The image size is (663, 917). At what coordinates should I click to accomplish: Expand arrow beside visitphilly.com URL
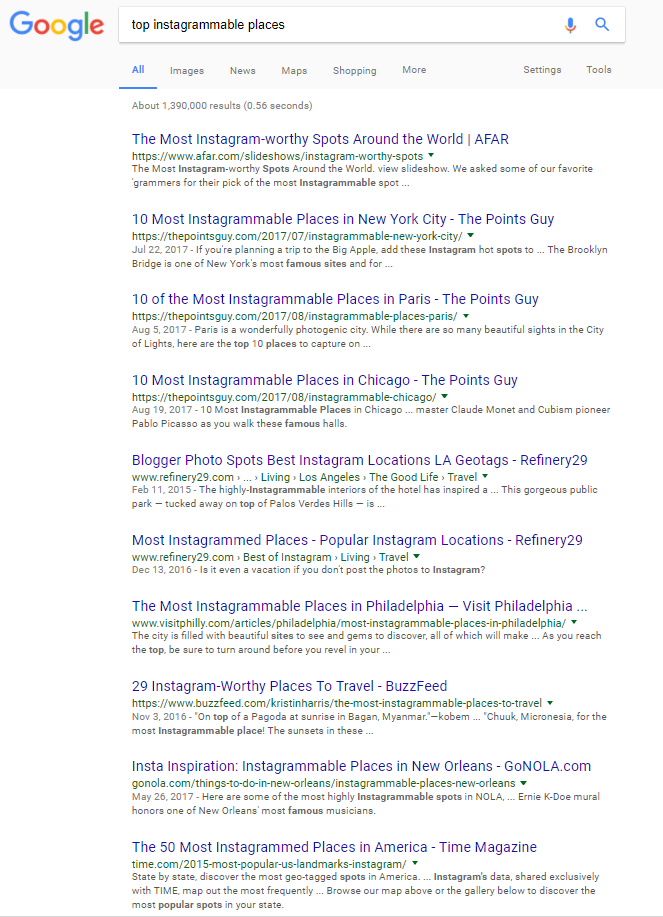pyautogui.click(x=574, y=622)
